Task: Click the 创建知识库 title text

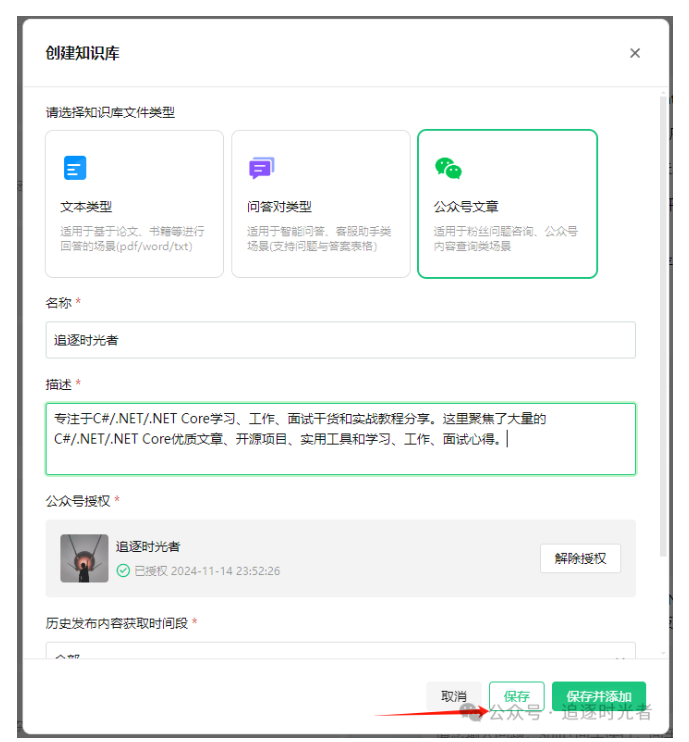Action: pyautogui.click(x=82, y=53)
